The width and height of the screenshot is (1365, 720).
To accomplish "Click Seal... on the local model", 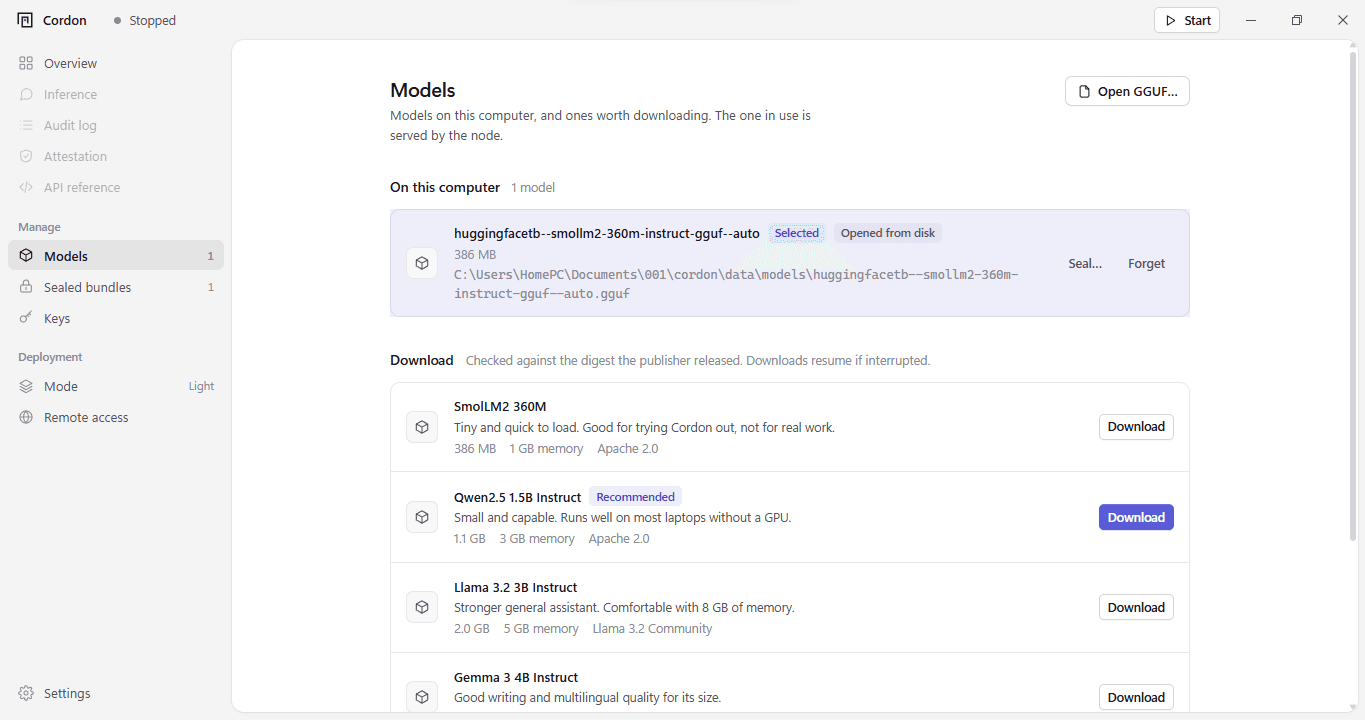I will click(1085, 263).
